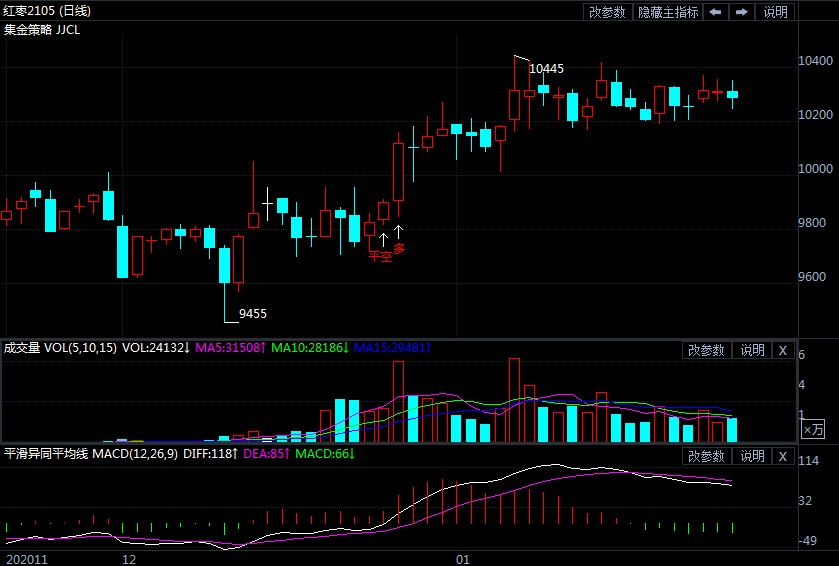Click the 01 month axis label
Image resolution: width=839 pixels, height=566 pixels.
(x=463, y=560)
